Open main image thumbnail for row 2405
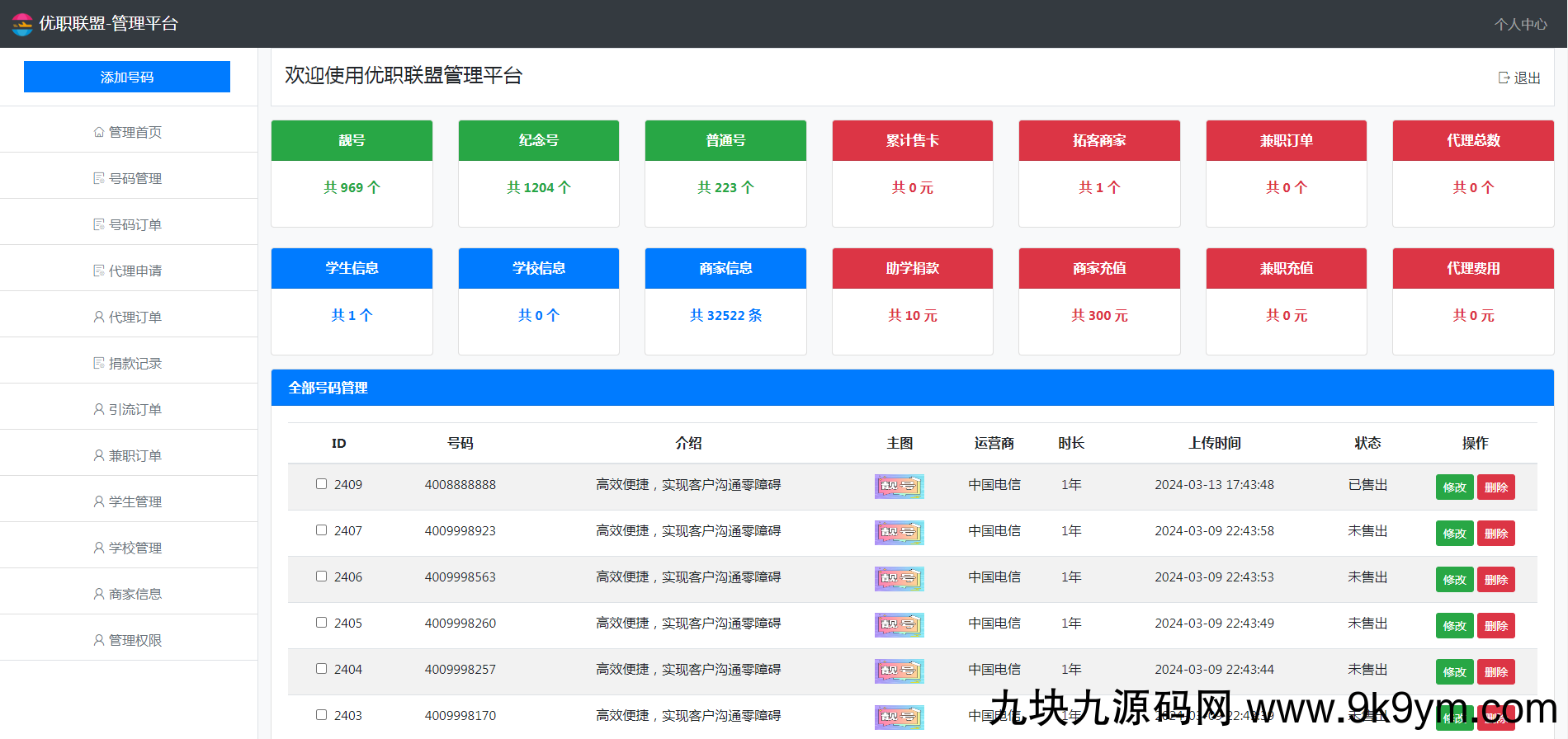This screenshot has height=739, width=1568. (899, 624)
